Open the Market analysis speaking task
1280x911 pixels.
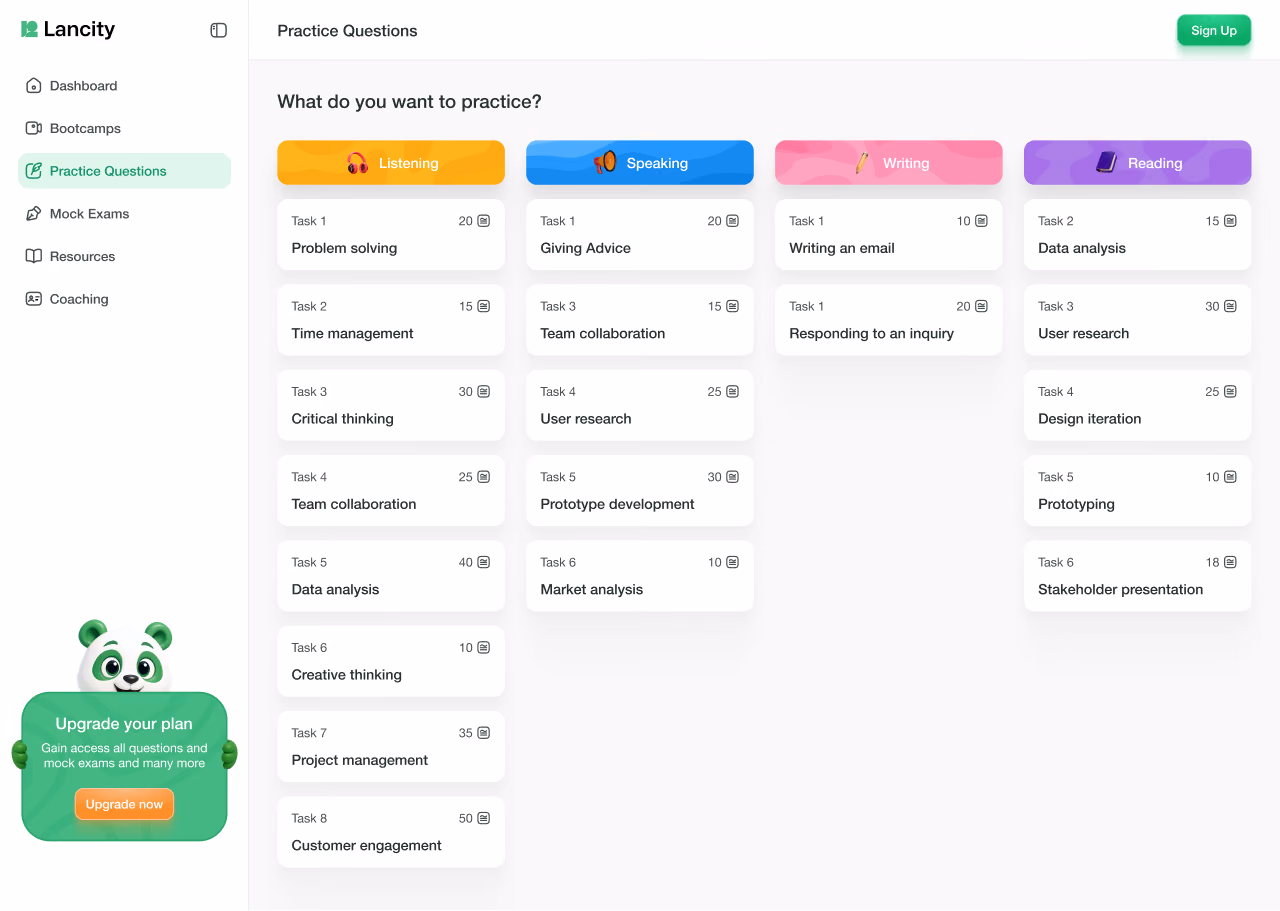640,576
